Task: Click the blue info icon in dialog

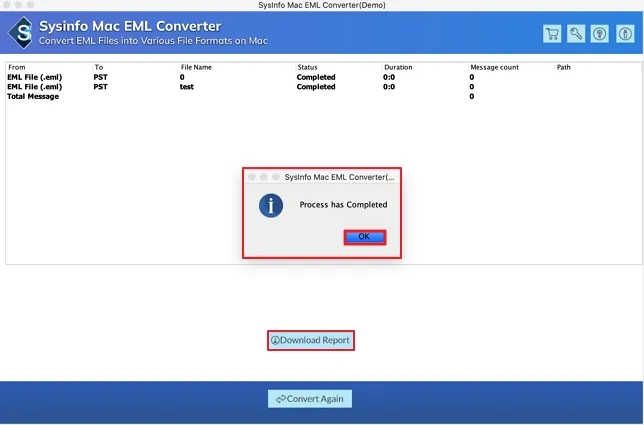Action: point(271,205)
